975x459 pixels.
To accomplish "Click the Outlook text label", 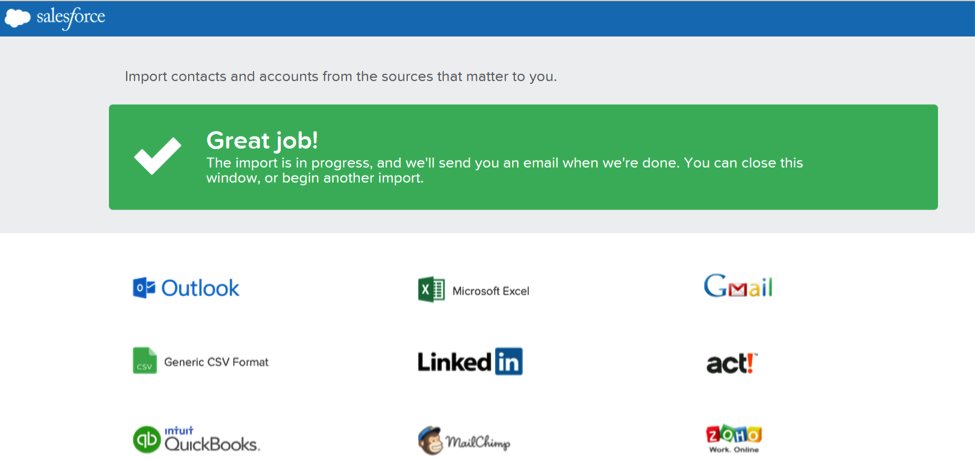I will pyautogui.click(x=200, y=288).
